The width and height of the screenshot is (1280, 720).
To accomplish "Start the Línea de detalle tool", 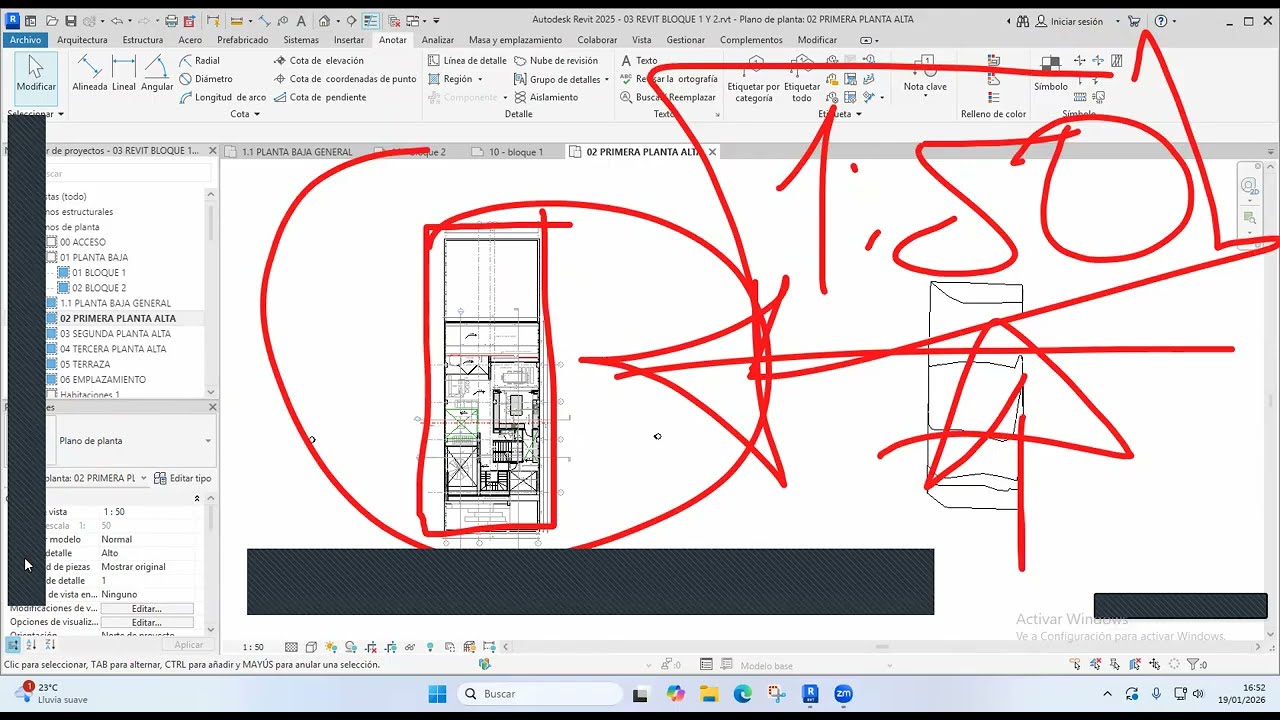I will (x=467, y=61).
